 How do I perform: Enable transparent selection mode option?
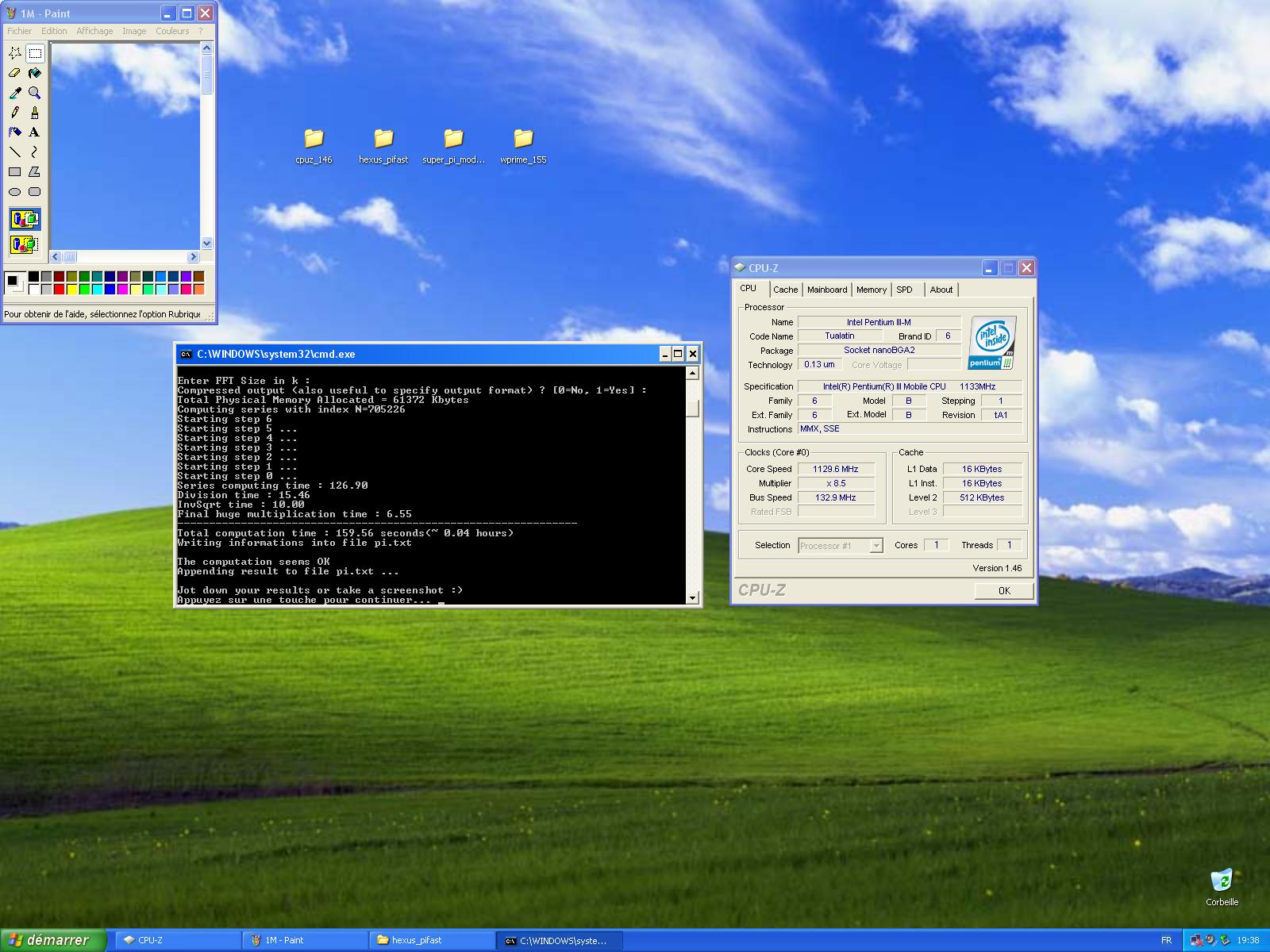25,244
